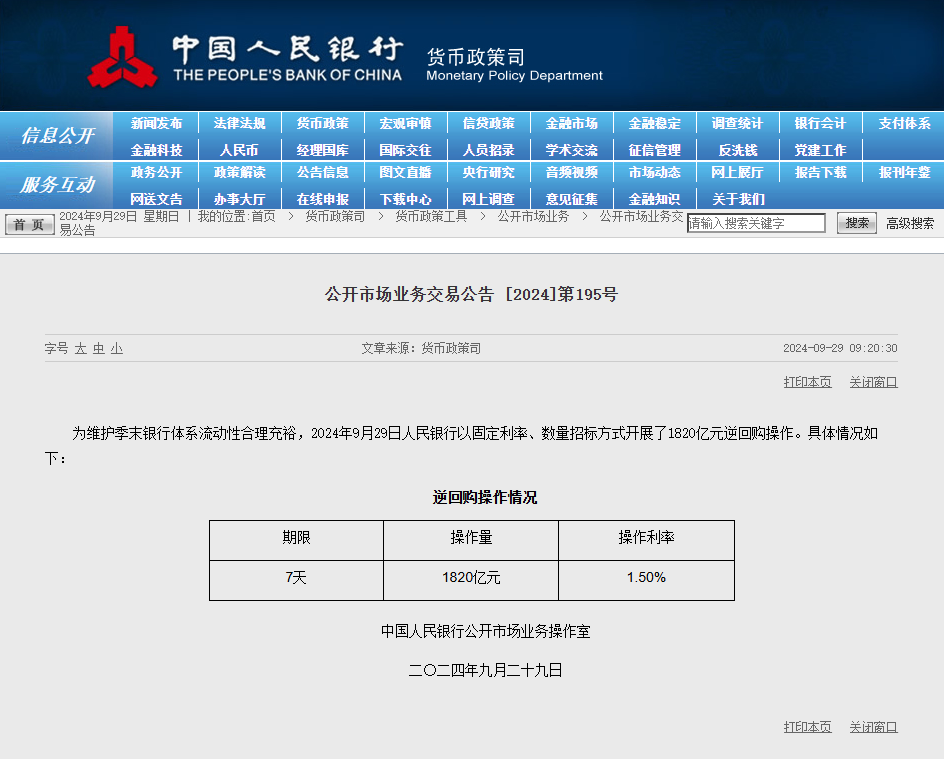Go to the 金融市场 section
The height and width of the screenshot is (759, 944).
[571, 124]
